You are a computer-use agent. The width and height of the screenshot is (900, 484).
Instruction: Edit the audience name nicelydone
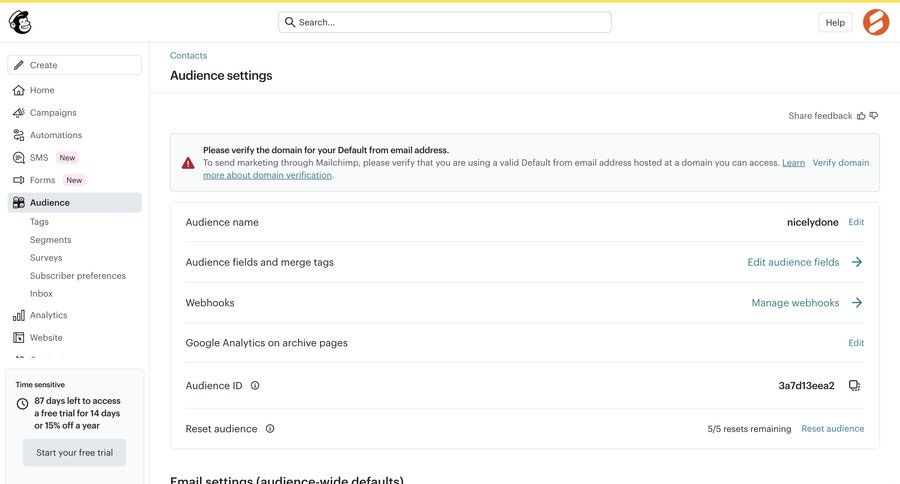[x=856, y=222]
